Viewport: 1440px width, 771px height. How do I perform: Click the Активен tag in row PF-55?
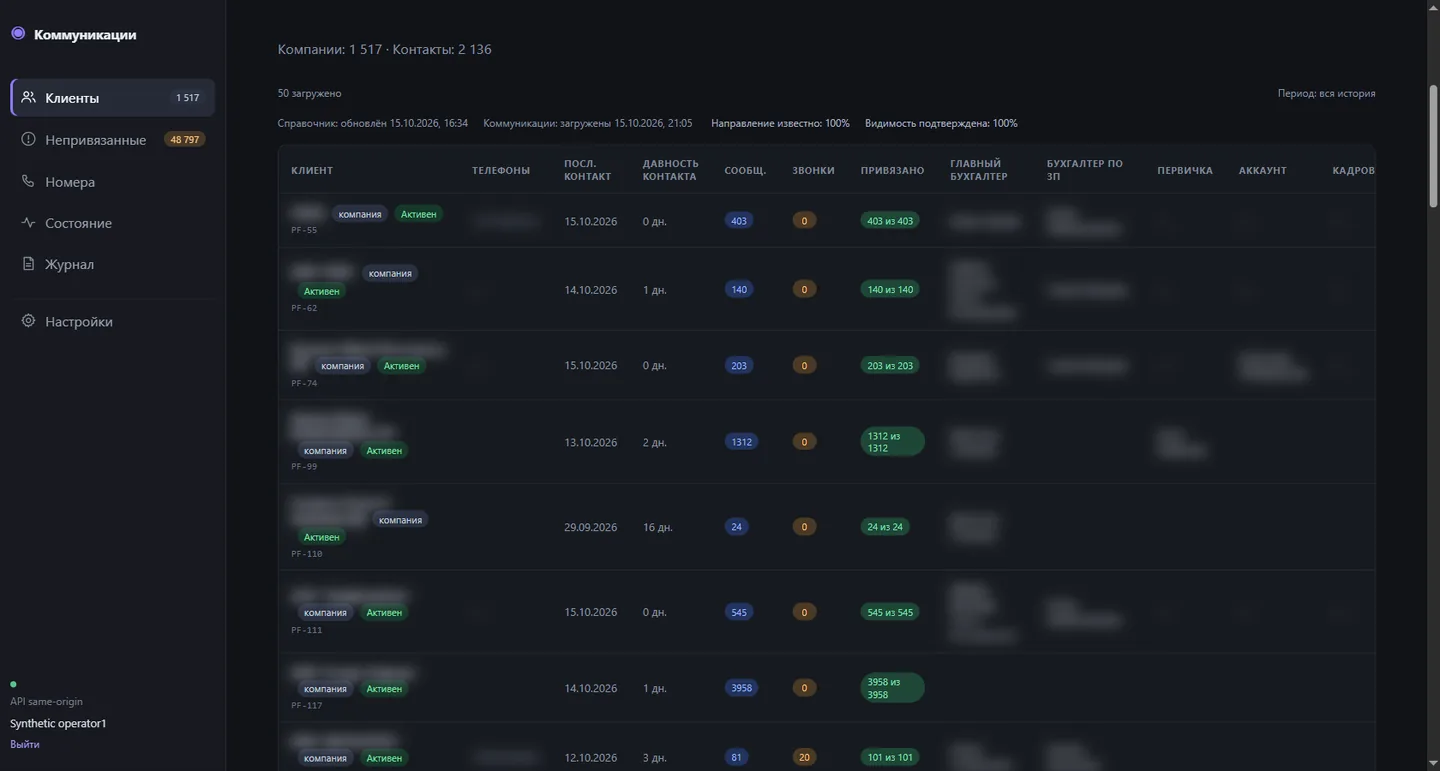coord(418,214)
